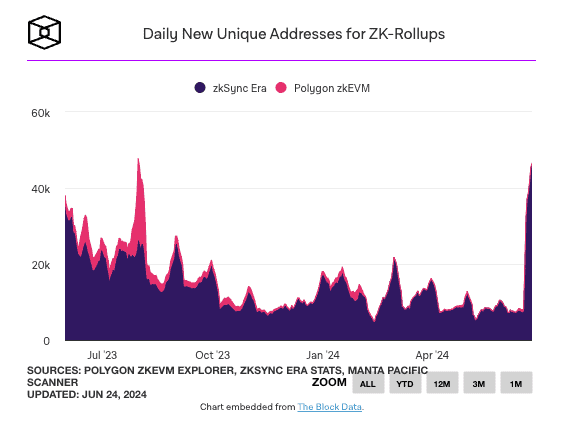565x432 pixels.
Task: Click the ZOOM label
Action: pyautogui.click(x=329, y=382)
